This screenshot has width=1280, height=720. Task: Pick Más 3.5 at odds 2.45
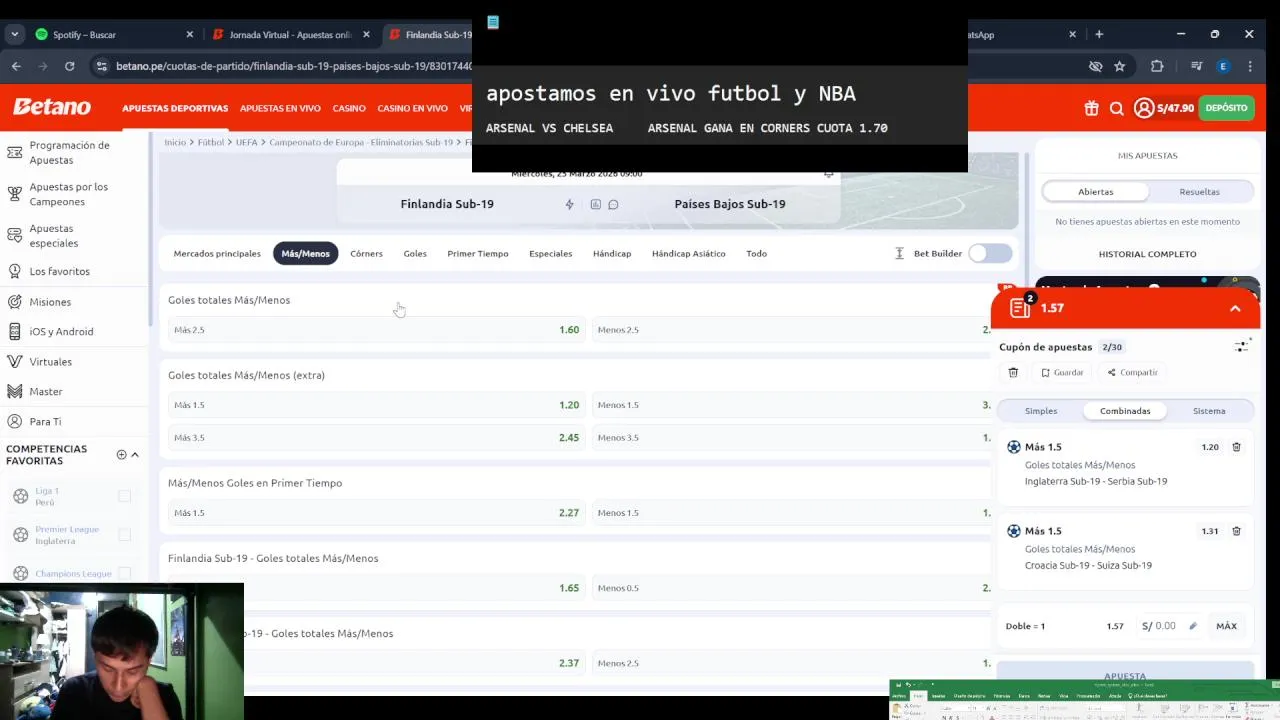coord(376,438)
